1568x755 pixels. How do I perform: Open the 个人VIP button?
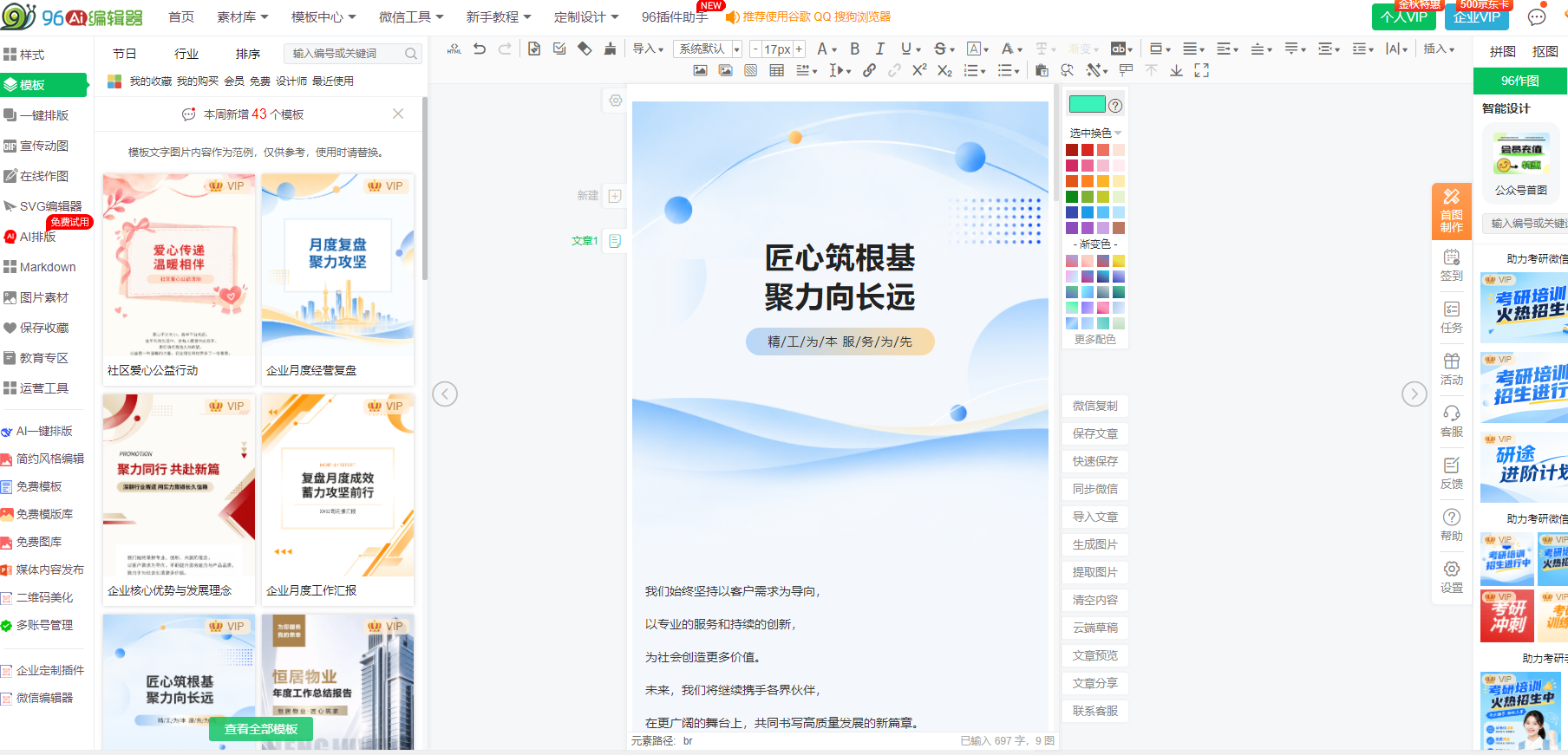(x=1403, y=16)
